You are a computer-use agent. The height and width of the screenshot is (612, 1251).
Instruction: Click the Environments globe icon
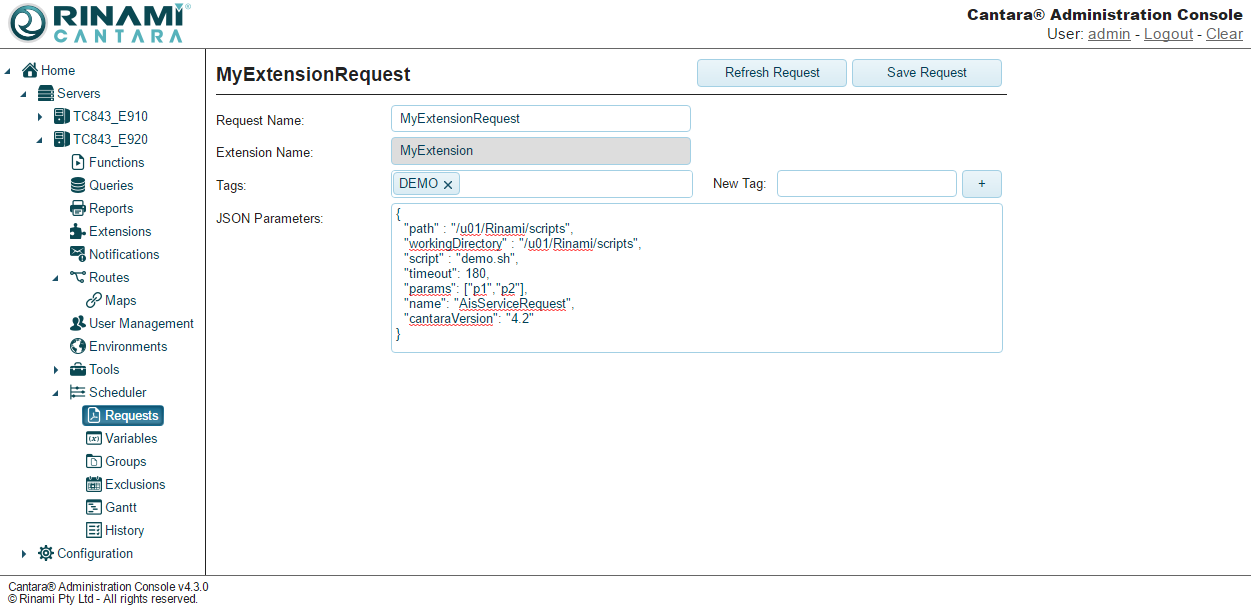[x=78, y=346]
